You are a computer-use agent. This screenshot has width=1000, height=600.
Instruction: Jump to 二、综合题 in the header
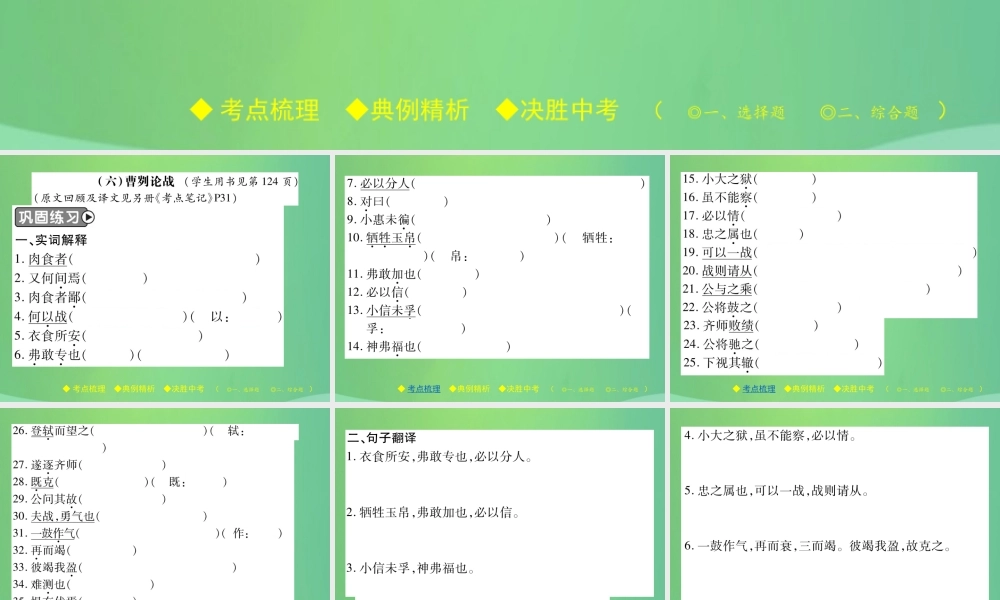[869, 113]
